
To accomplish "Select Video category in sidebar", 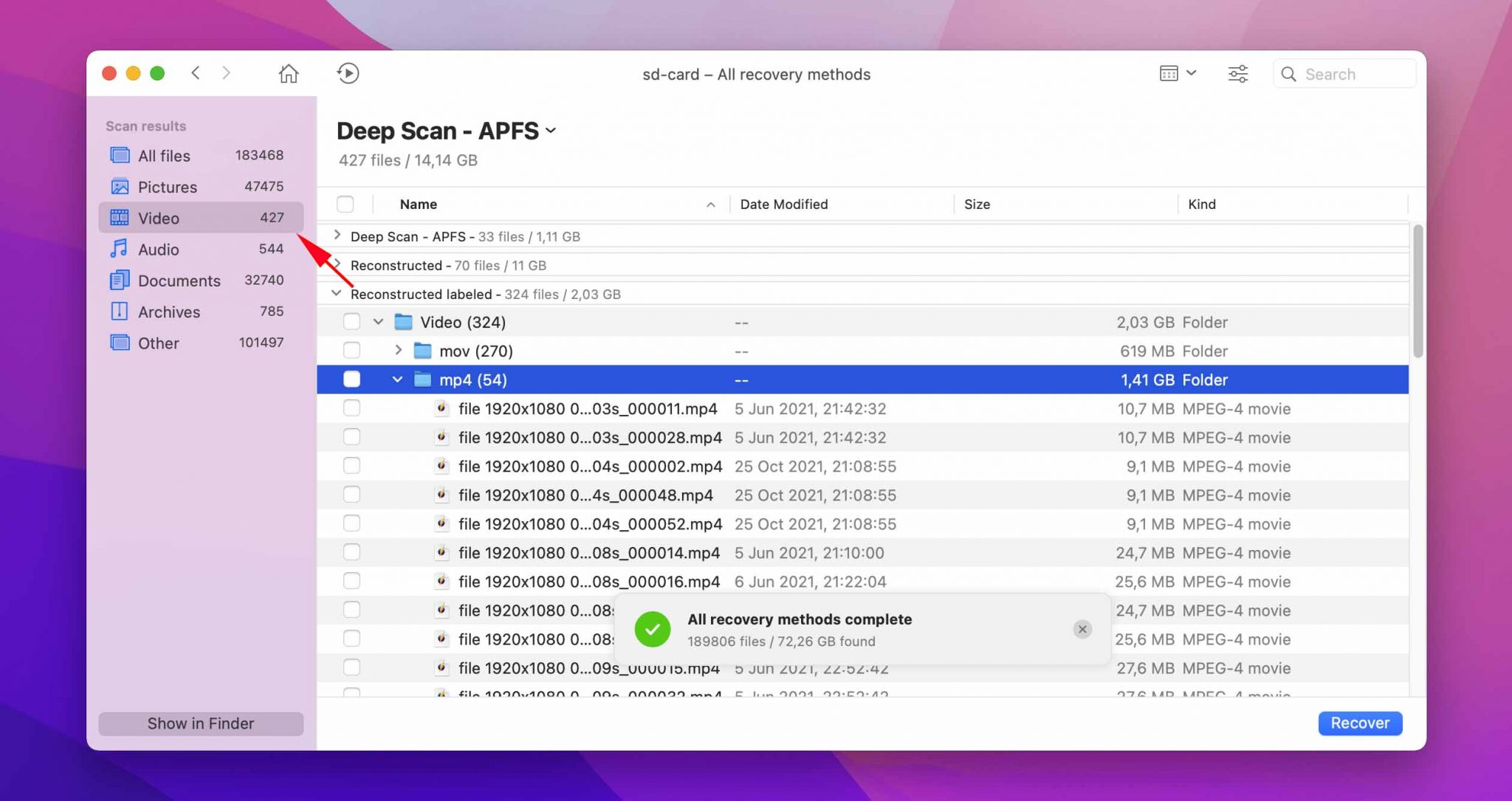I will [x=201, y=218].
